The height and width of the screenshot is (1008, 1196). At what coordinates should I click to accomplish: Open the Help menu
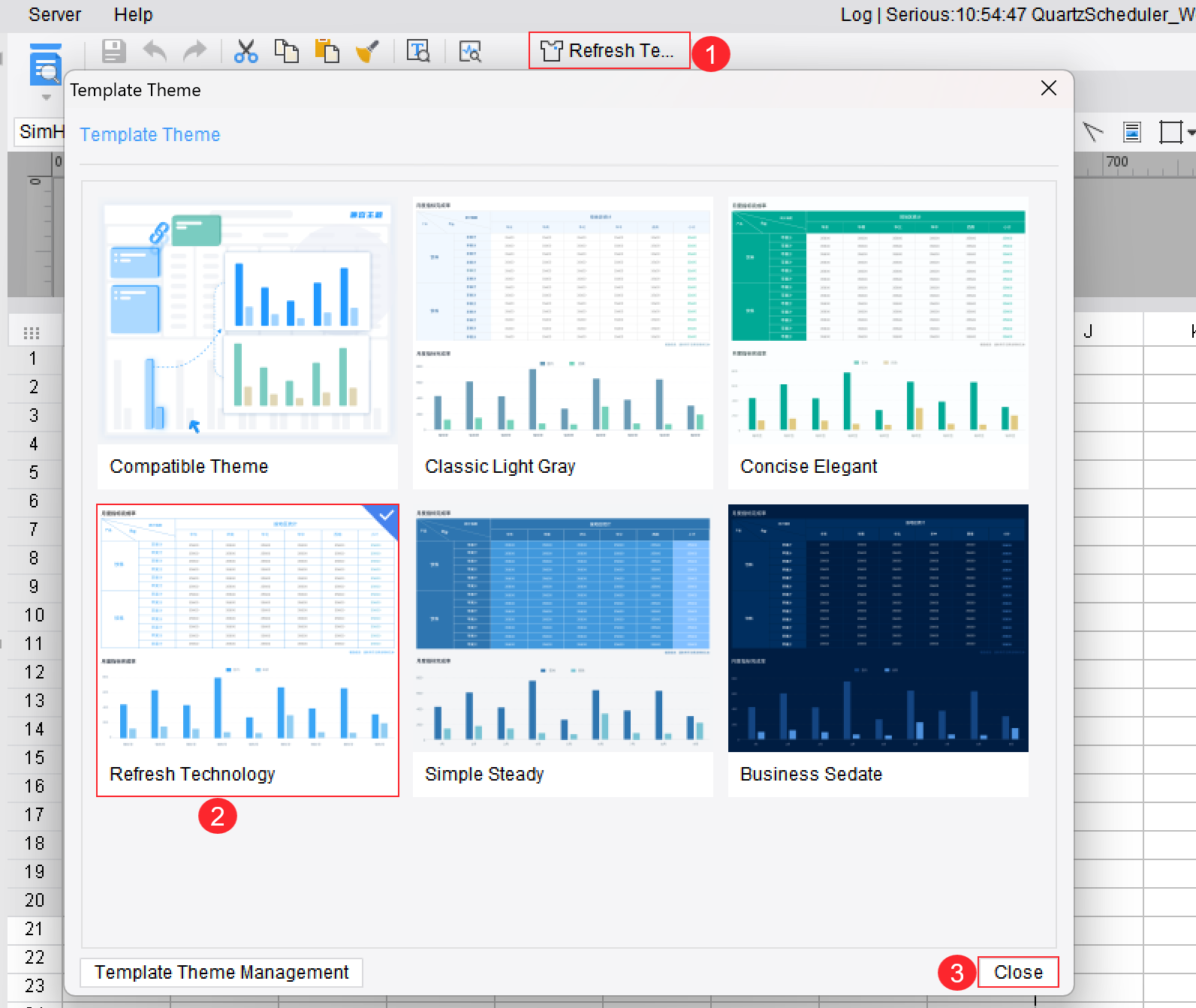point(133,14)
